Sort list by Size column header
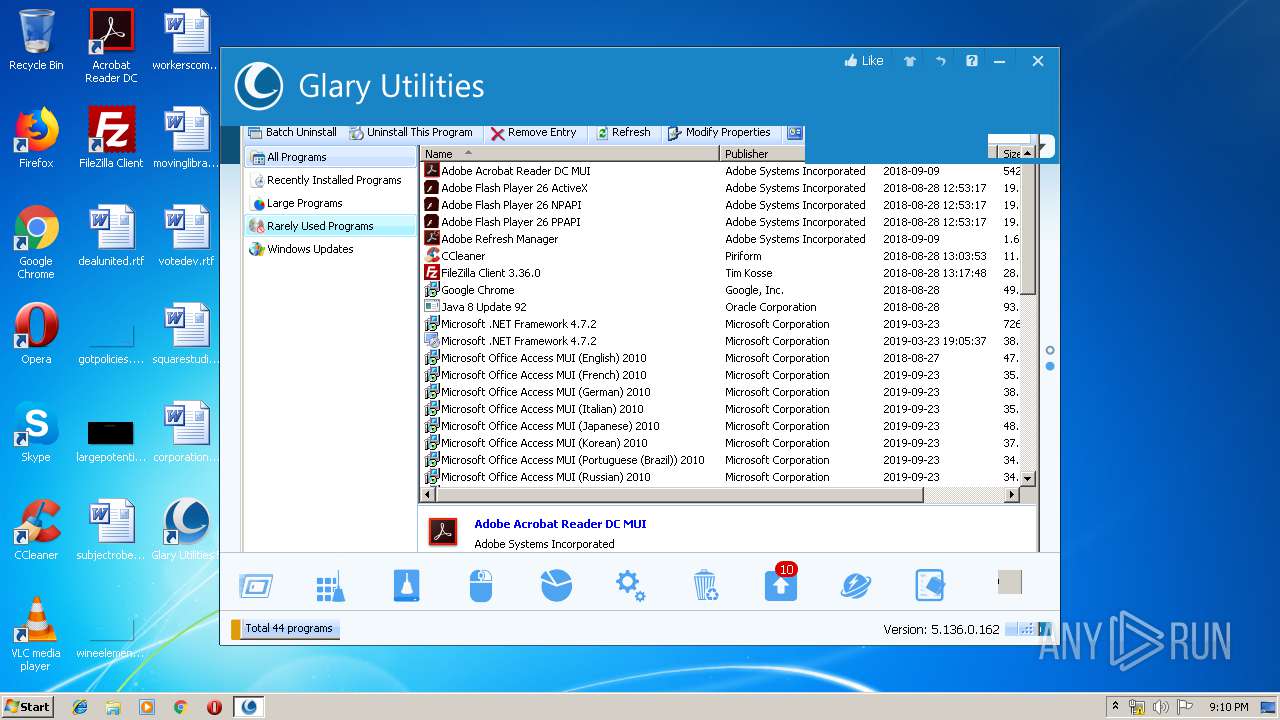The height and width of the screenshot is (720, 1280). point(1012,154)
